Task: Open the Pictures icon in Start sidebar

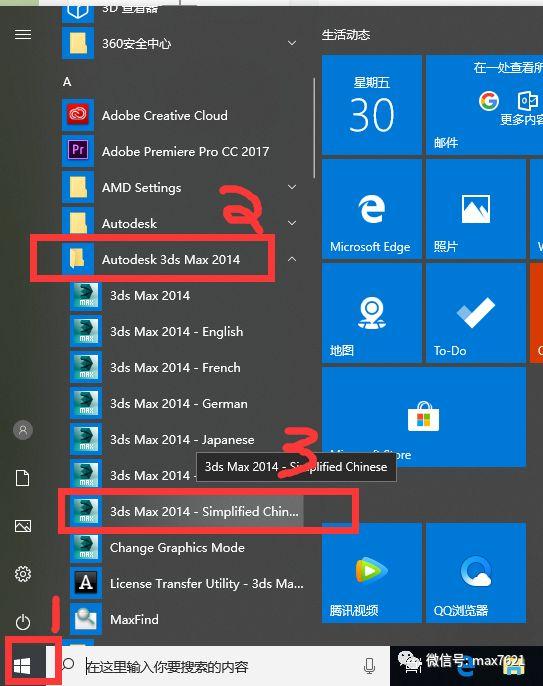Action: click(x=23, y=526)
